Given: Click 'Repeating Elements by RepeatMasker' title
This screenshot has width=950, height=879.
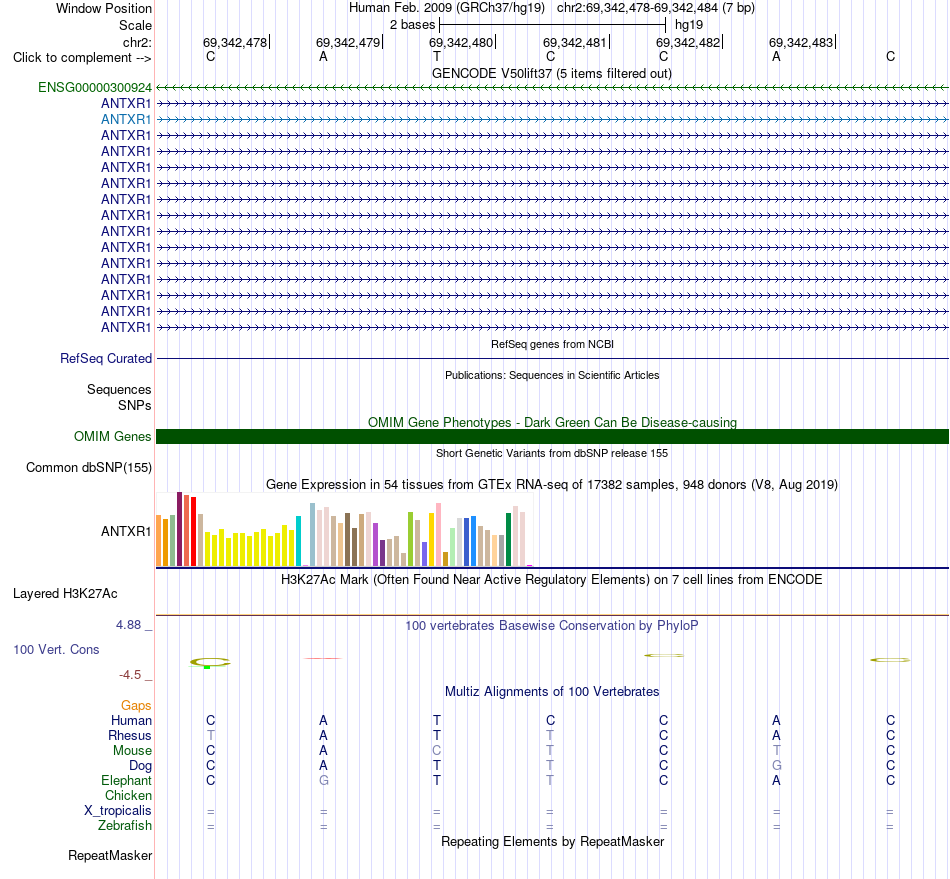Looking at the screenshot, I should point(553,841).
